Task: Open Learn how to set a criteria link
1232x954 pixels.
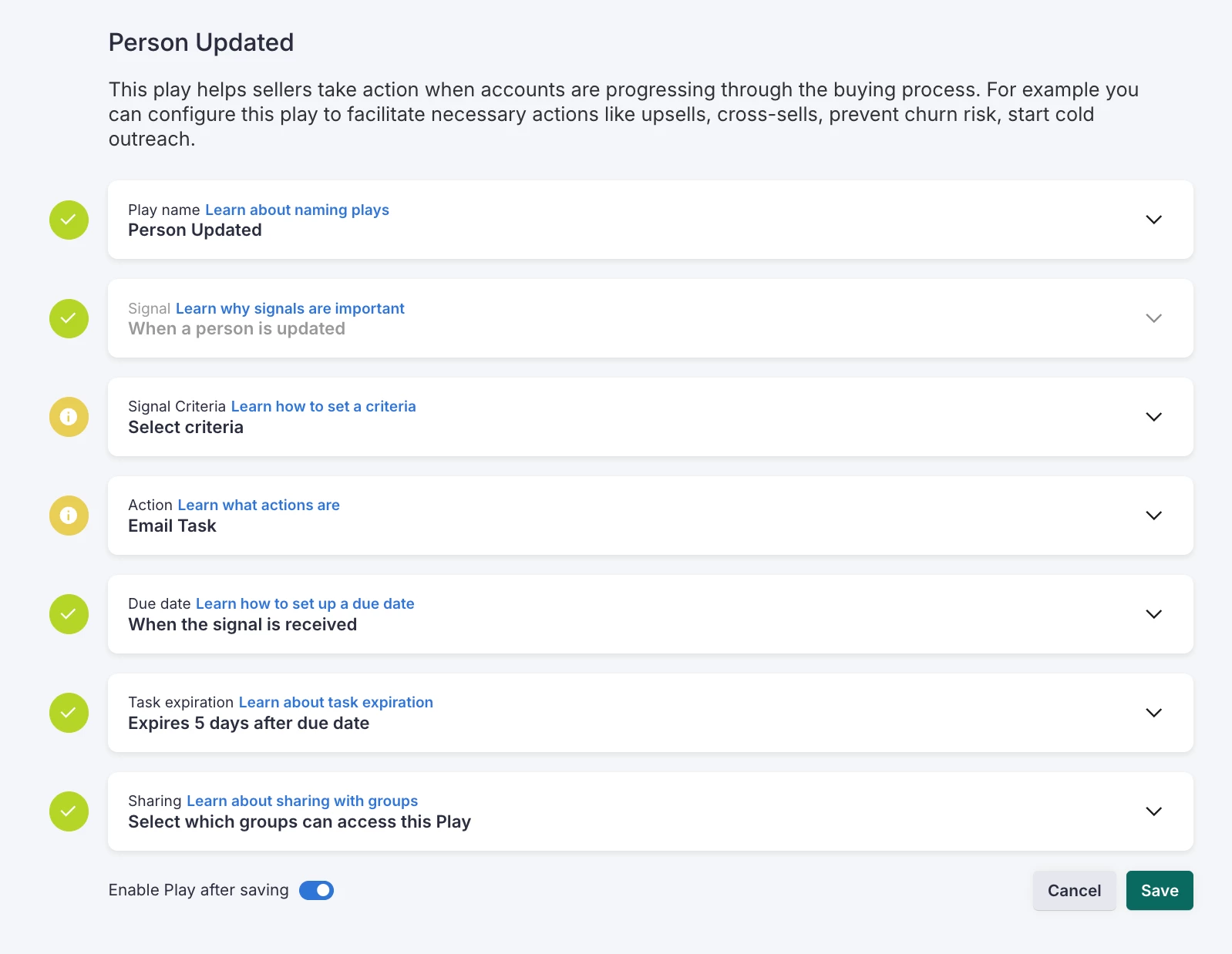Action: 323,406
